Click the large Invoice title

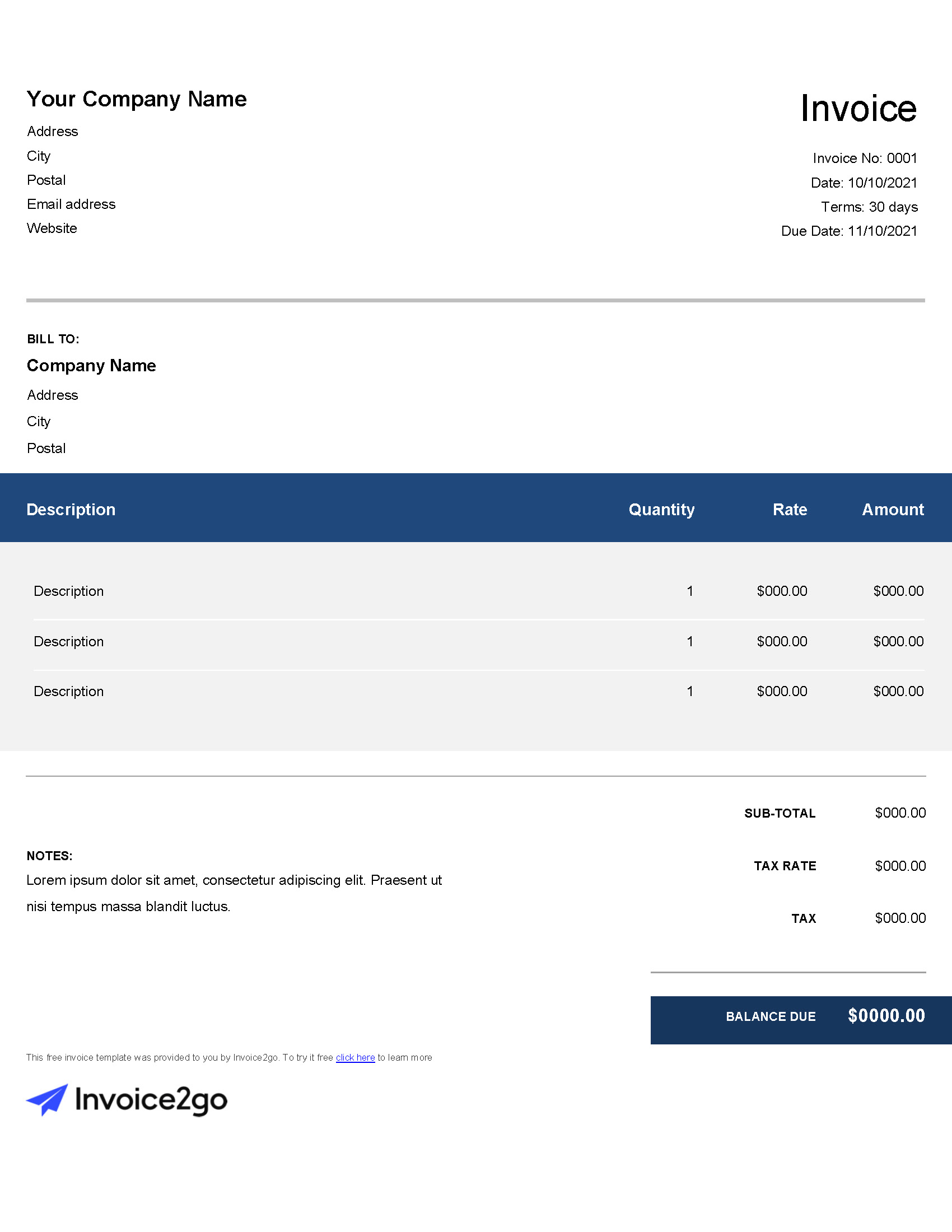tap(858, 108)
